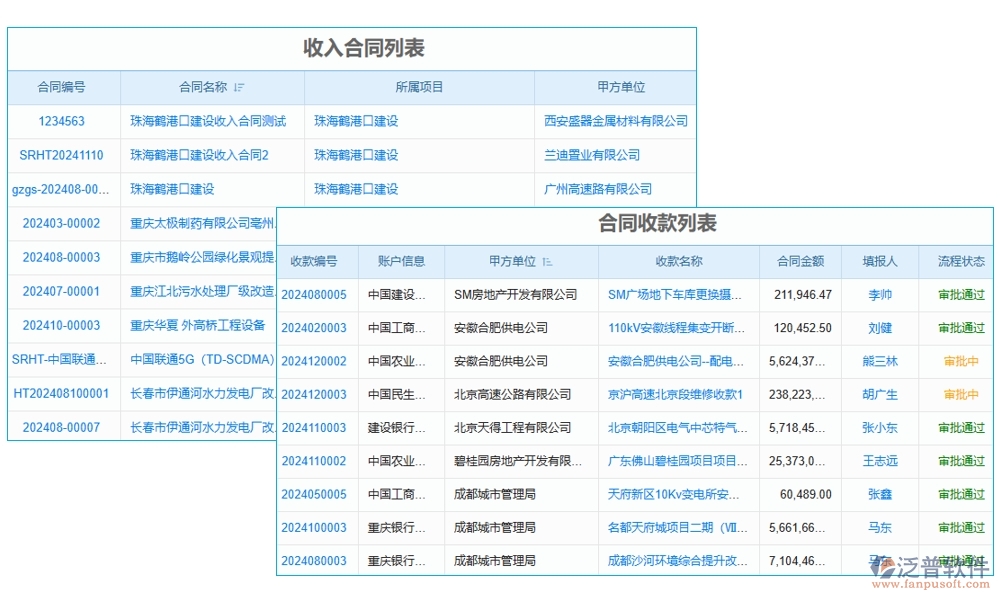Open receipt SM广场地下车库更换摄 payment name

[x=673, y=294]
